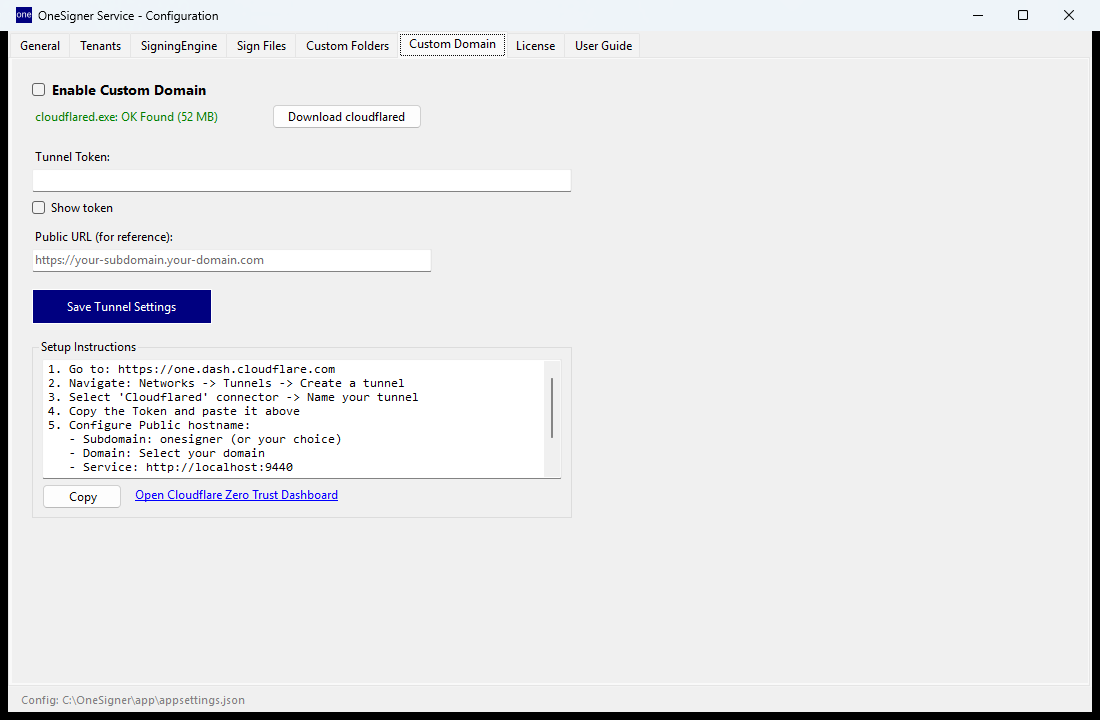Click the 'Go to: https://one.dash.cloudflare.com' instruction line
The width and height of the screenshot is (1100, 720).
pos(192,369)
